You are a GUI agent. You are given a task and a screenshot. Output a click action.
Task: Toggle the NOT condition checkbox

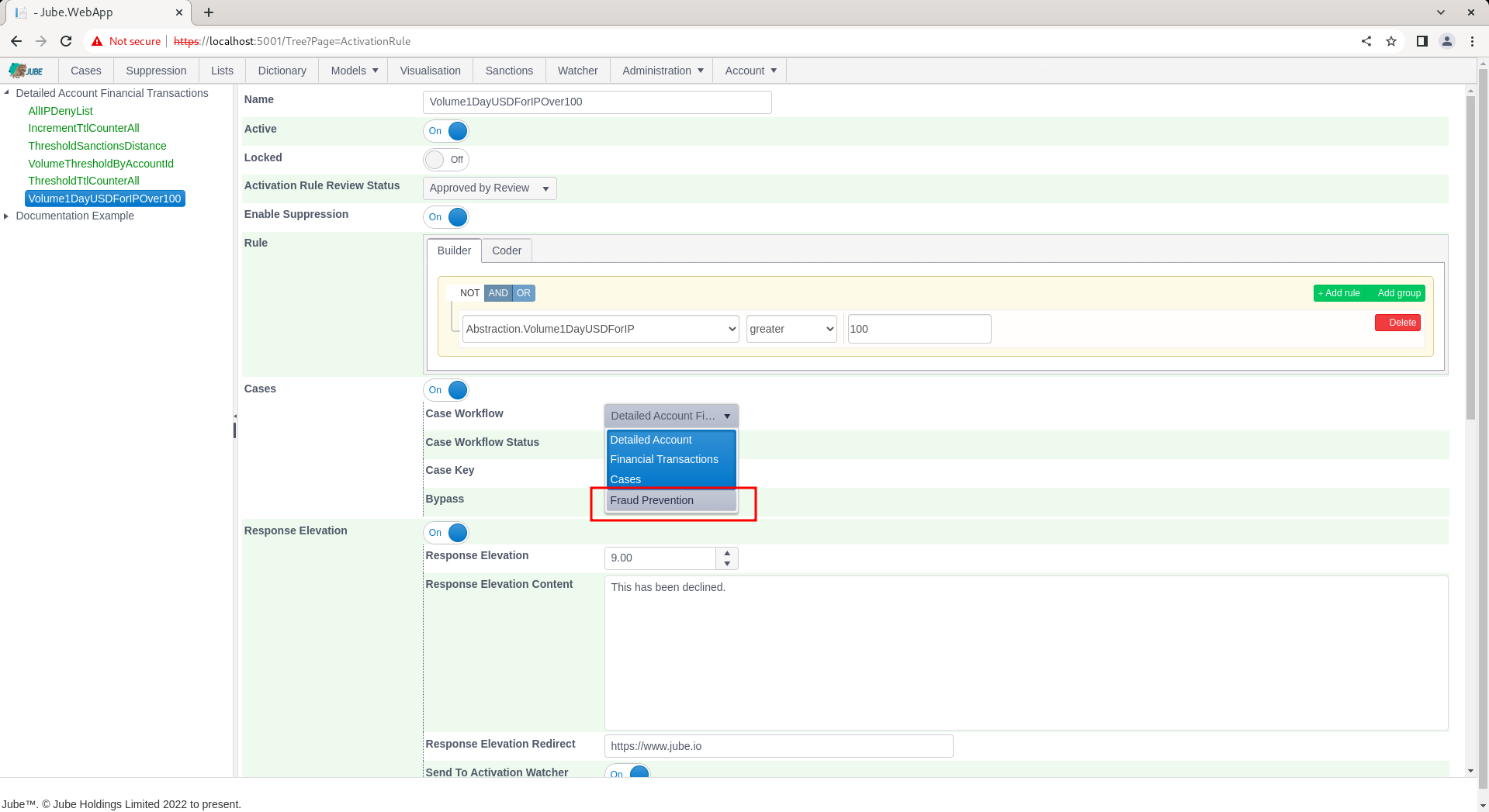coord(465,293)
